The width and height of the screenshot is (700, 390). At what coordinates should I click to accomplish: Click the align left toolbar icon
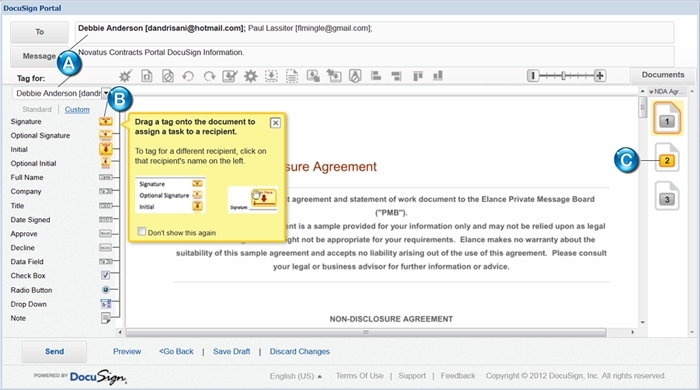tap(376, 76)
